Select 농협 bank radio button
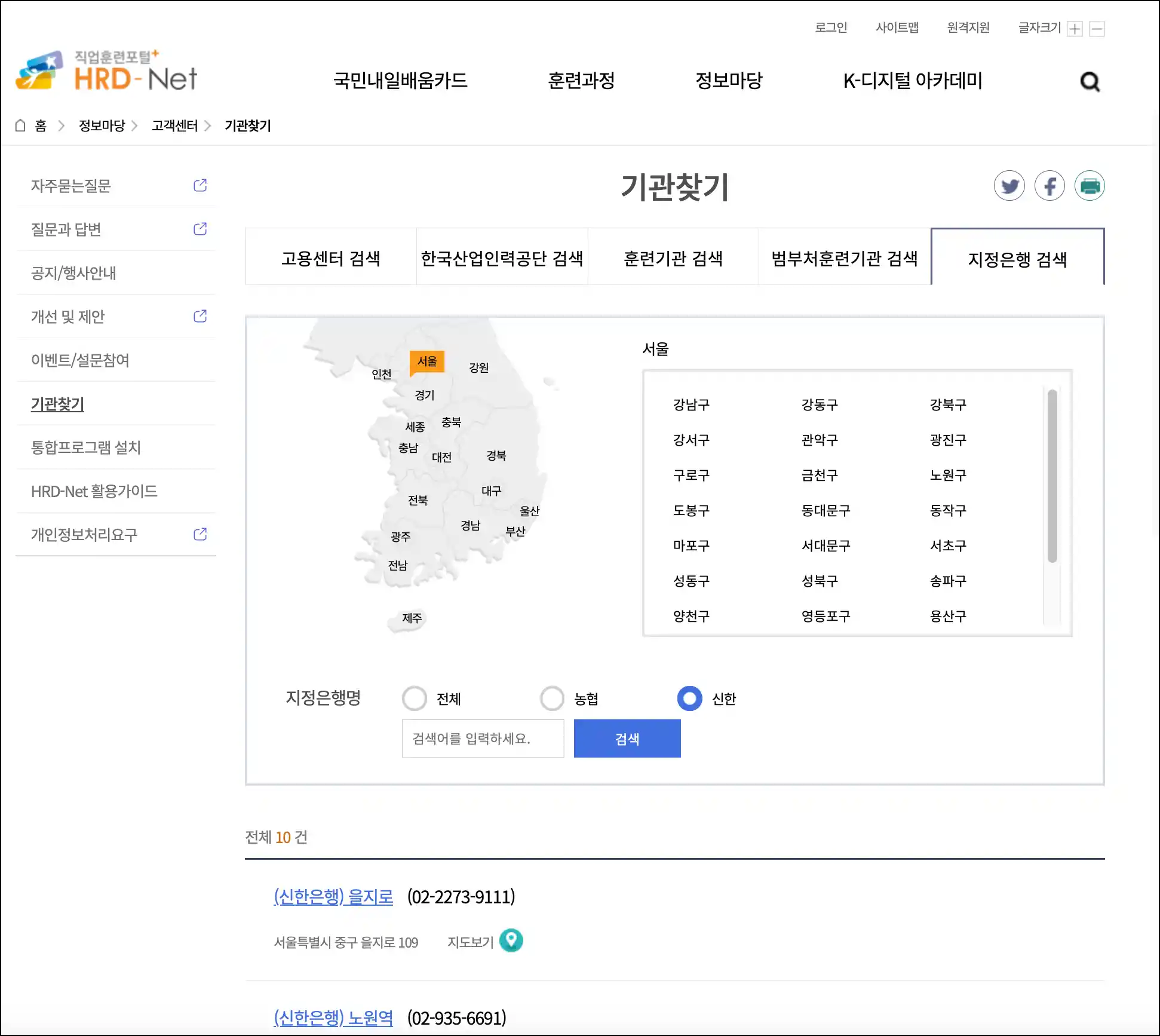This screenshot has width=1160, height=1036. (552, 698)
